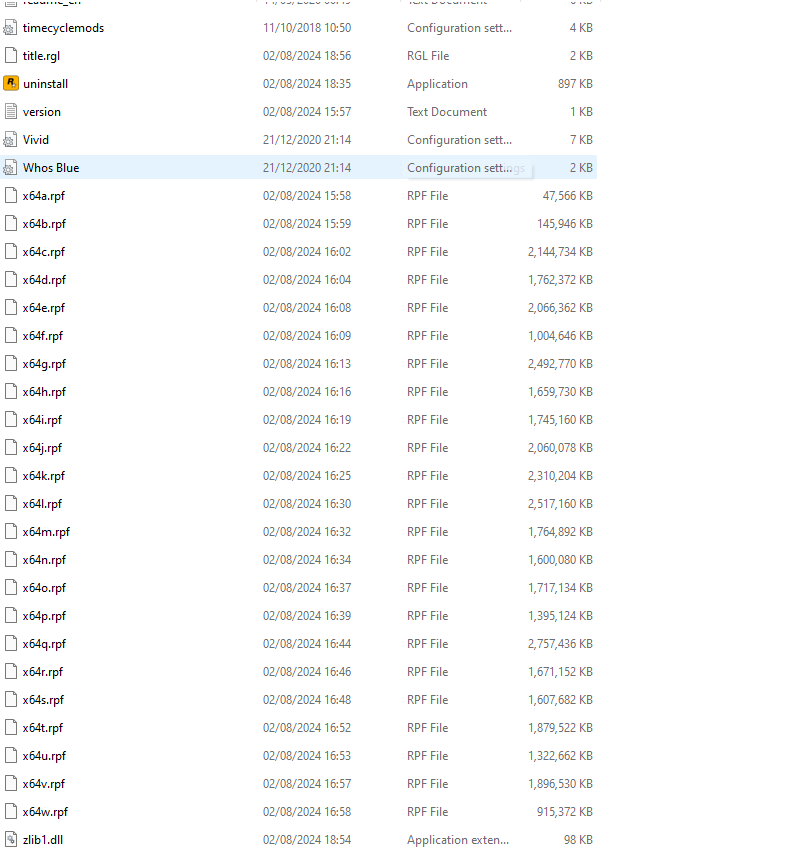Click the version text document icon
The width and height of the screenshot is (796, 864).
pyautogui.click(x=10, y=112)
